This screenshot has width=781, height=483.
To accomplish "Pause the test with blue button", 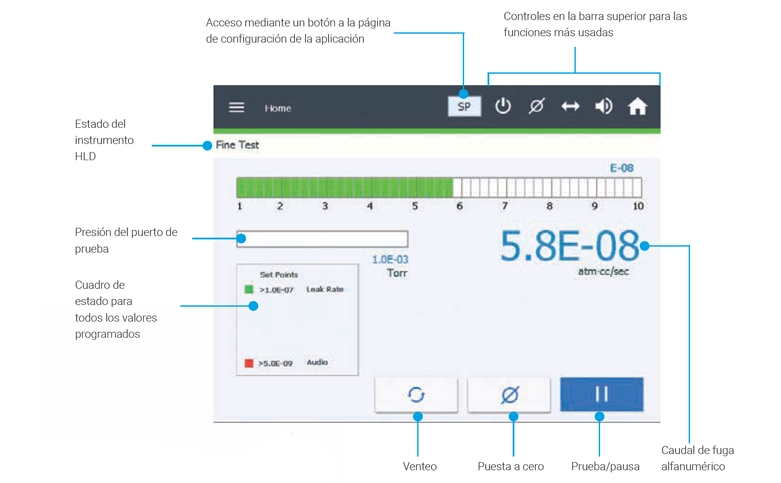I will (601, 395).
